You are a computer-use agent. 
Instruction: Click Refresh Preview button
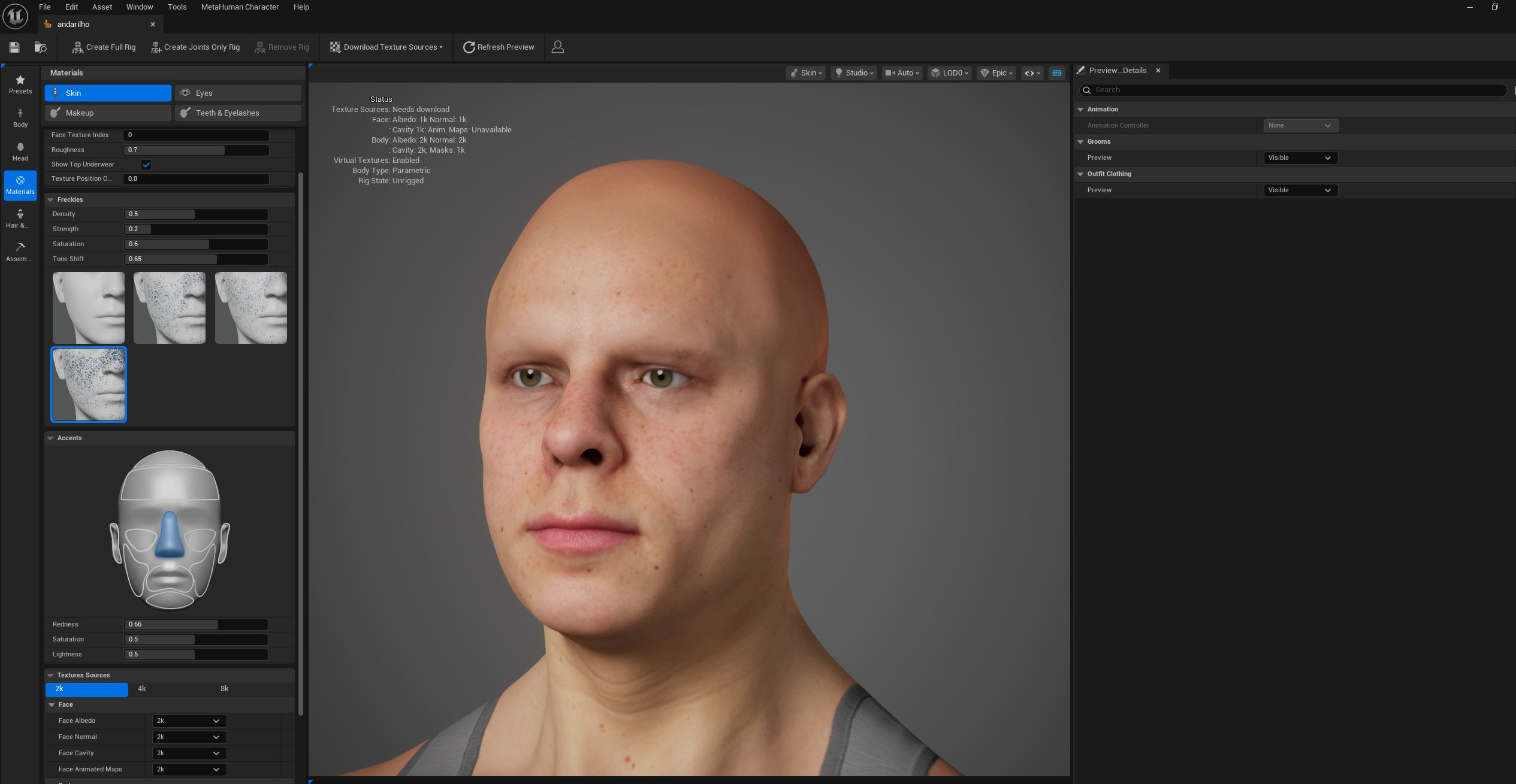pyautogui.click(x=499, y=47)
